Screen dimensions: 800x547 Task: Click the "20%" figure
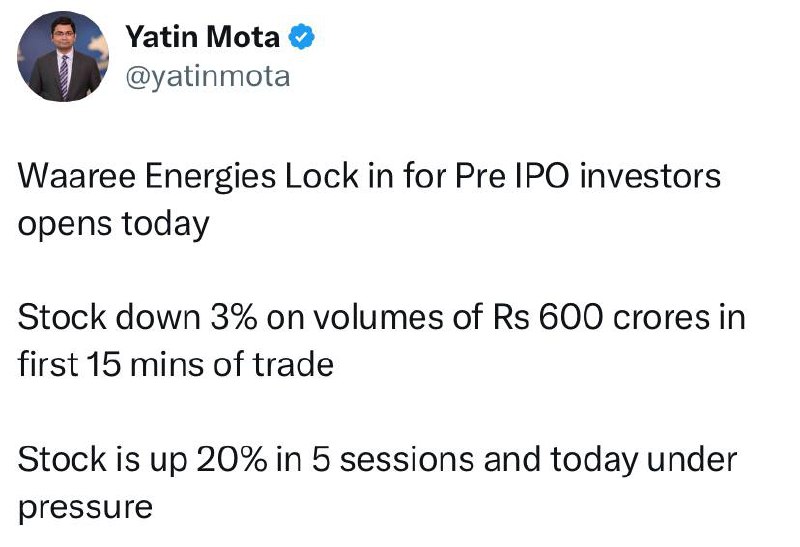click(x=231, y=459)
